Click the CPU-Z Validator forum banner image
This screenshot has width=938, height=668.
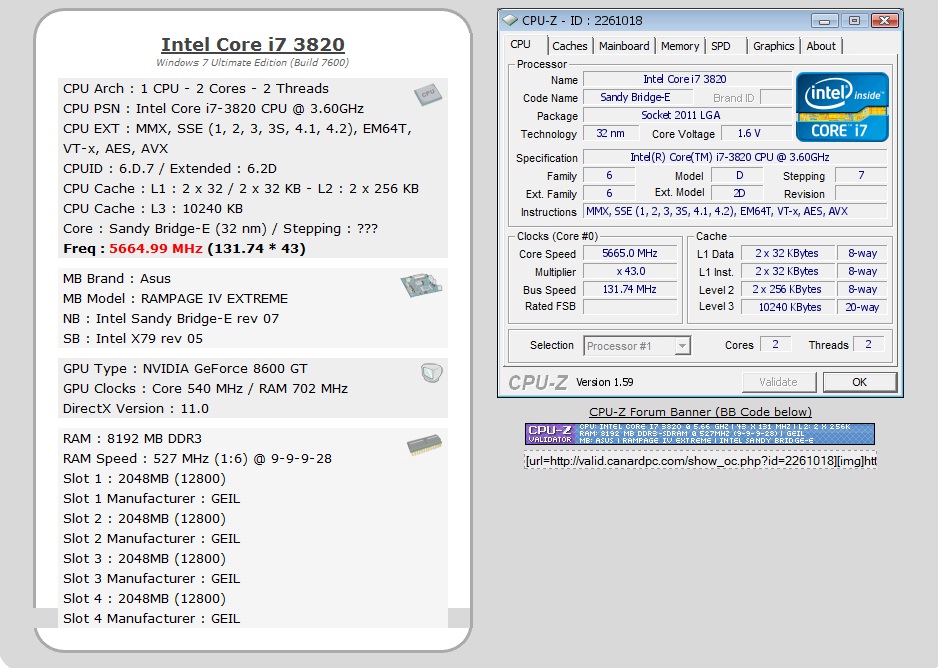[700, 434]
